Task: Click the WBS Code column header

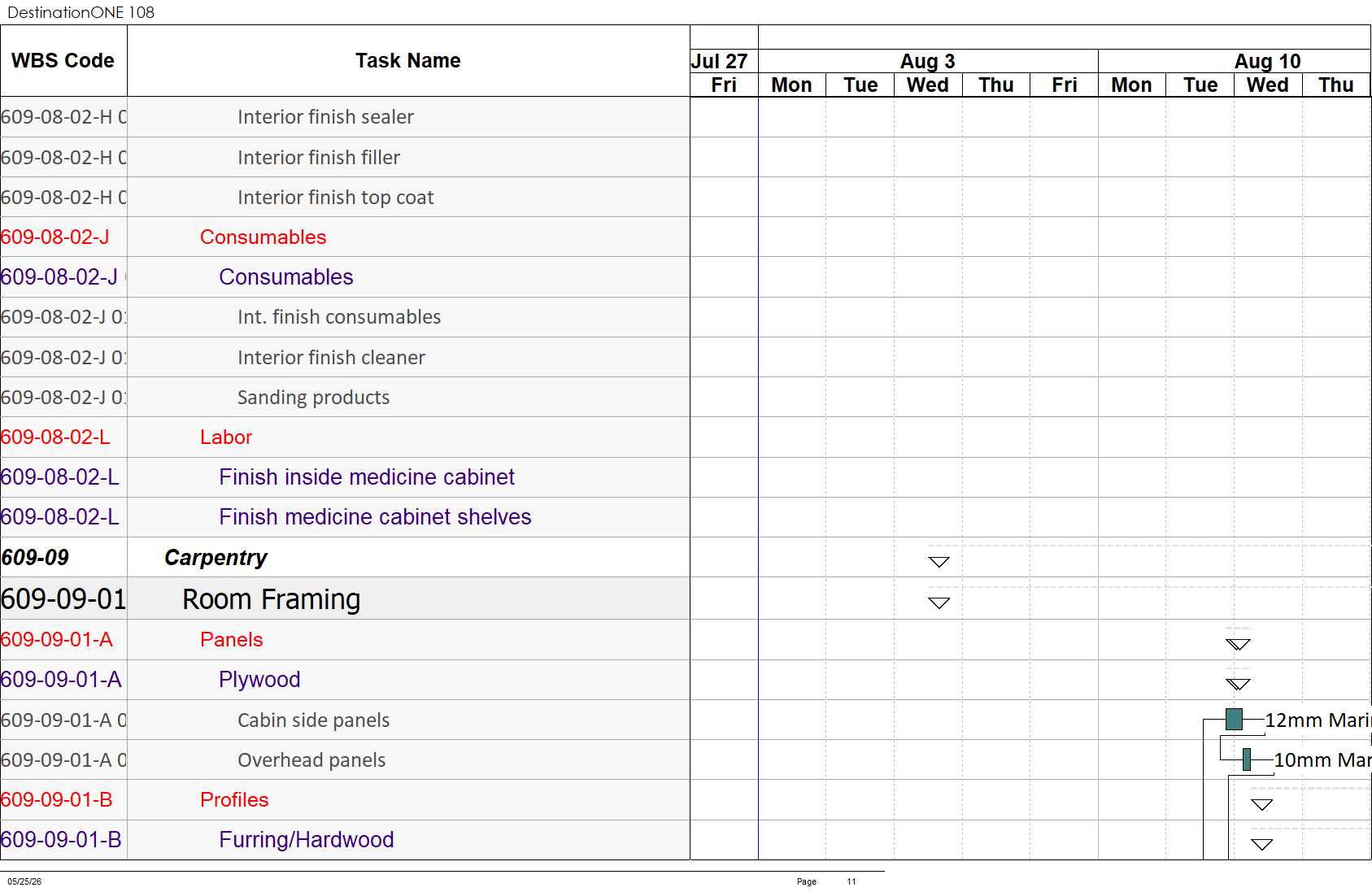Action: click(63, 61)
